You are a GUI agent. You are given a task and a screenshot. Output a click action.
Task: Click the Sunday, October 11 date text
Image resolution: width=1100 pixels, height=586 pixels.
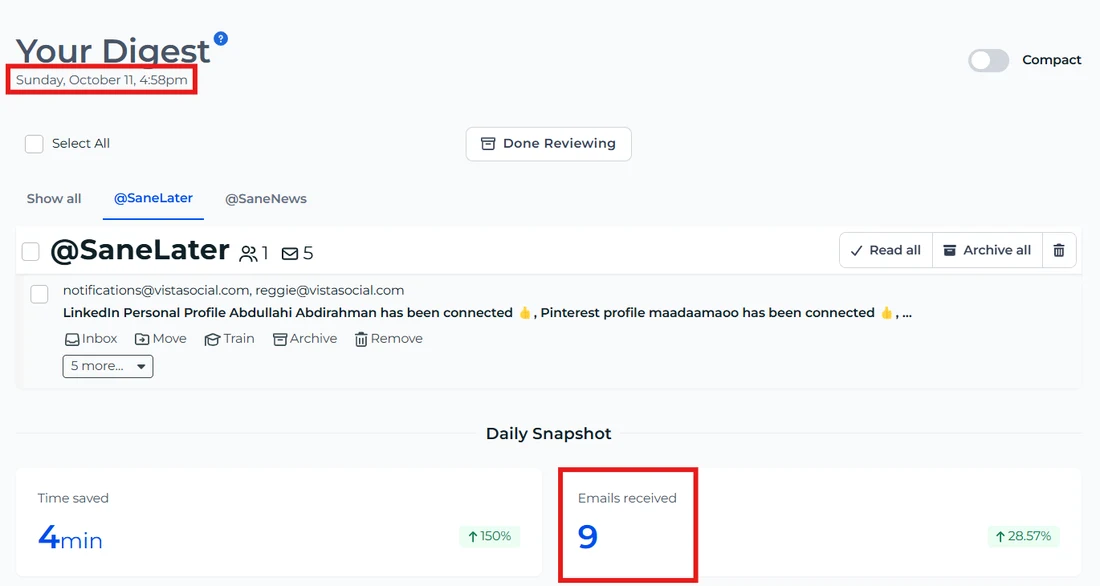pos(102,80)
